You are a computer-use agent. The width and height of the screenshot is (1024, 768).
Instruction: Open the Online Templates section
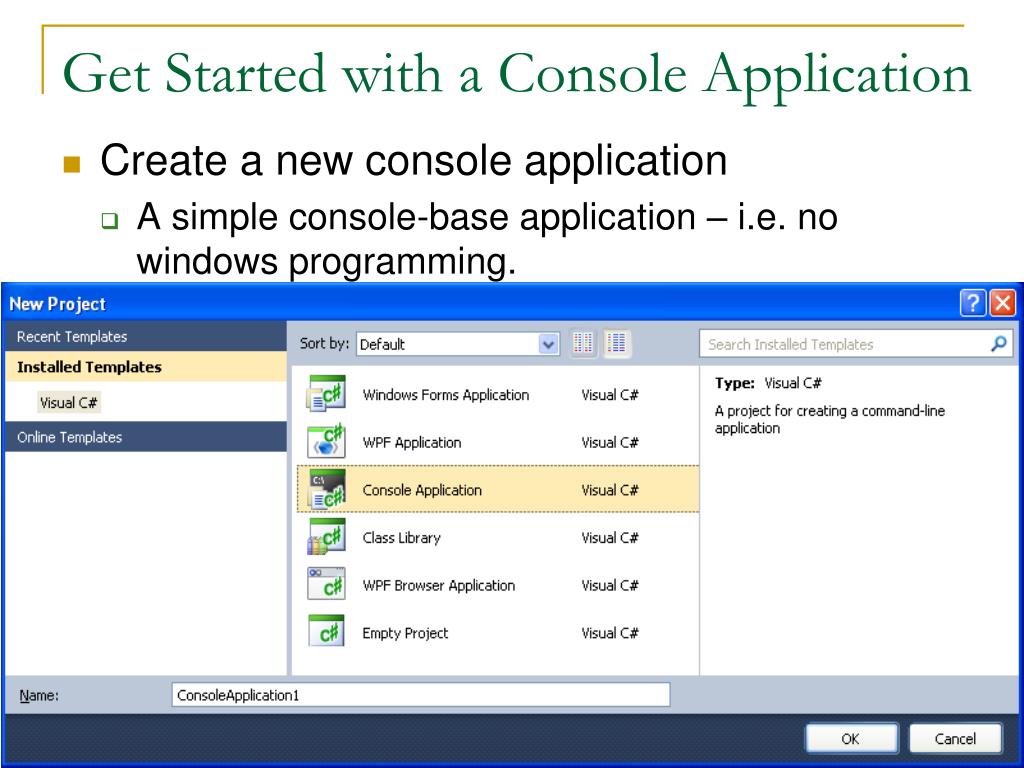pos(146,437)
